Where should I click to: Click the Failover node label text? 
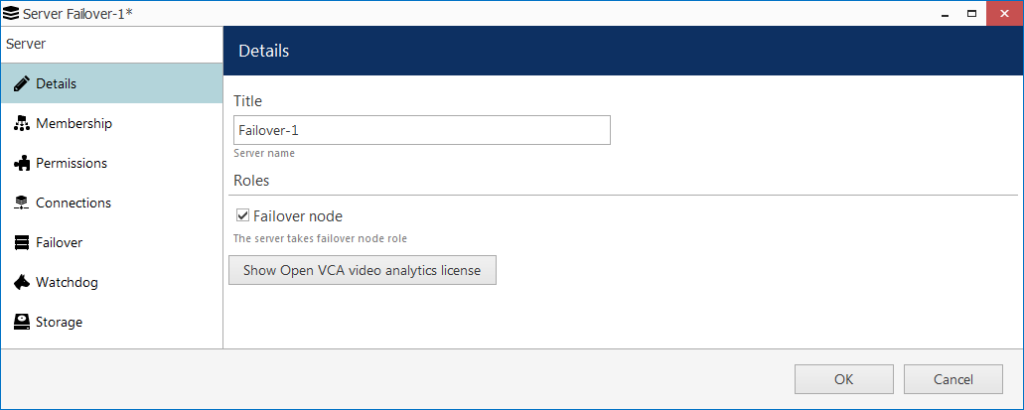[x=298, y=215]
